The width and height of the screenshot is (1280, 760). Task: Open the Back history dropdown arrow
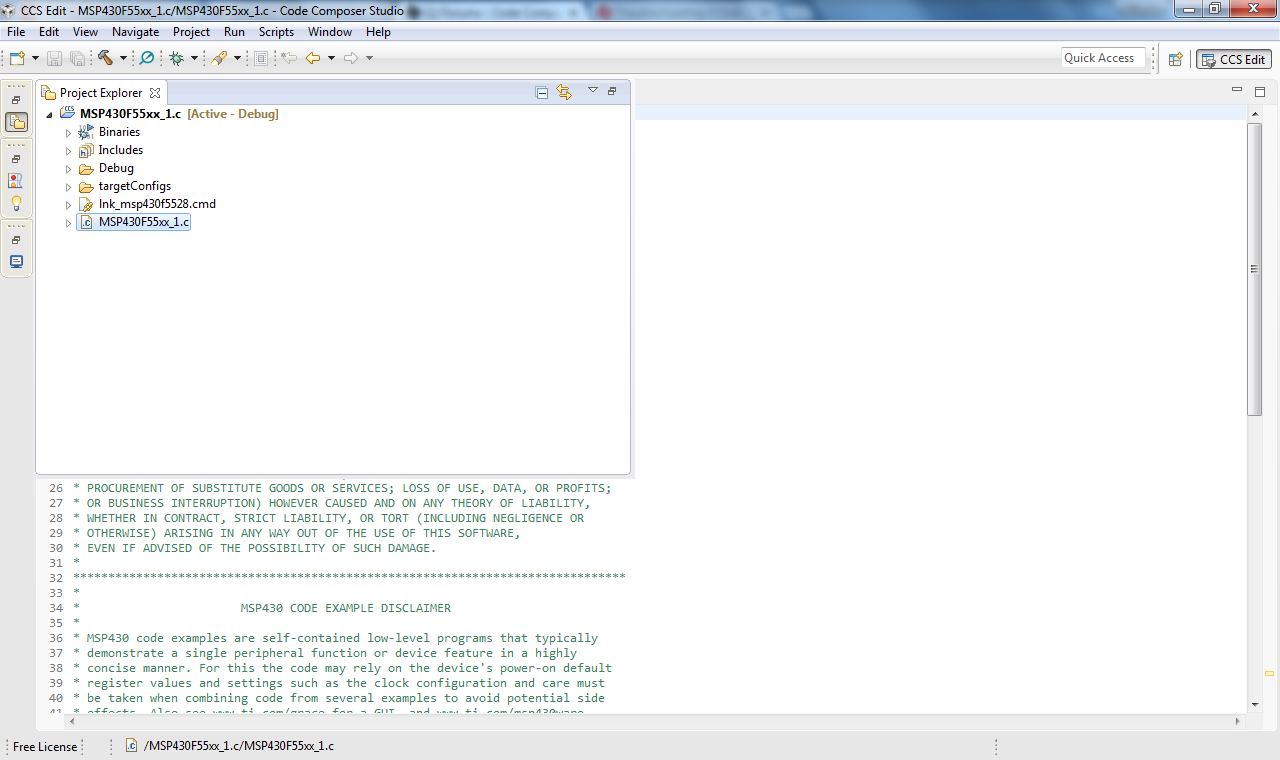click(x=331, y=58)
